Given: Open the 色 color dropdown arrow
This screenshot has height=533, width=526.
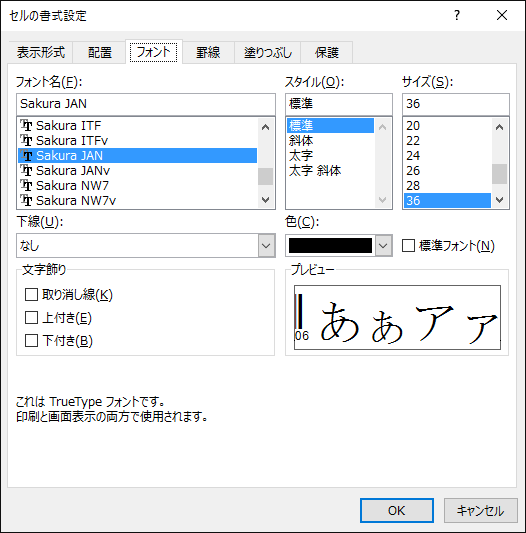Looking at the screenshot, I should 384,245.
